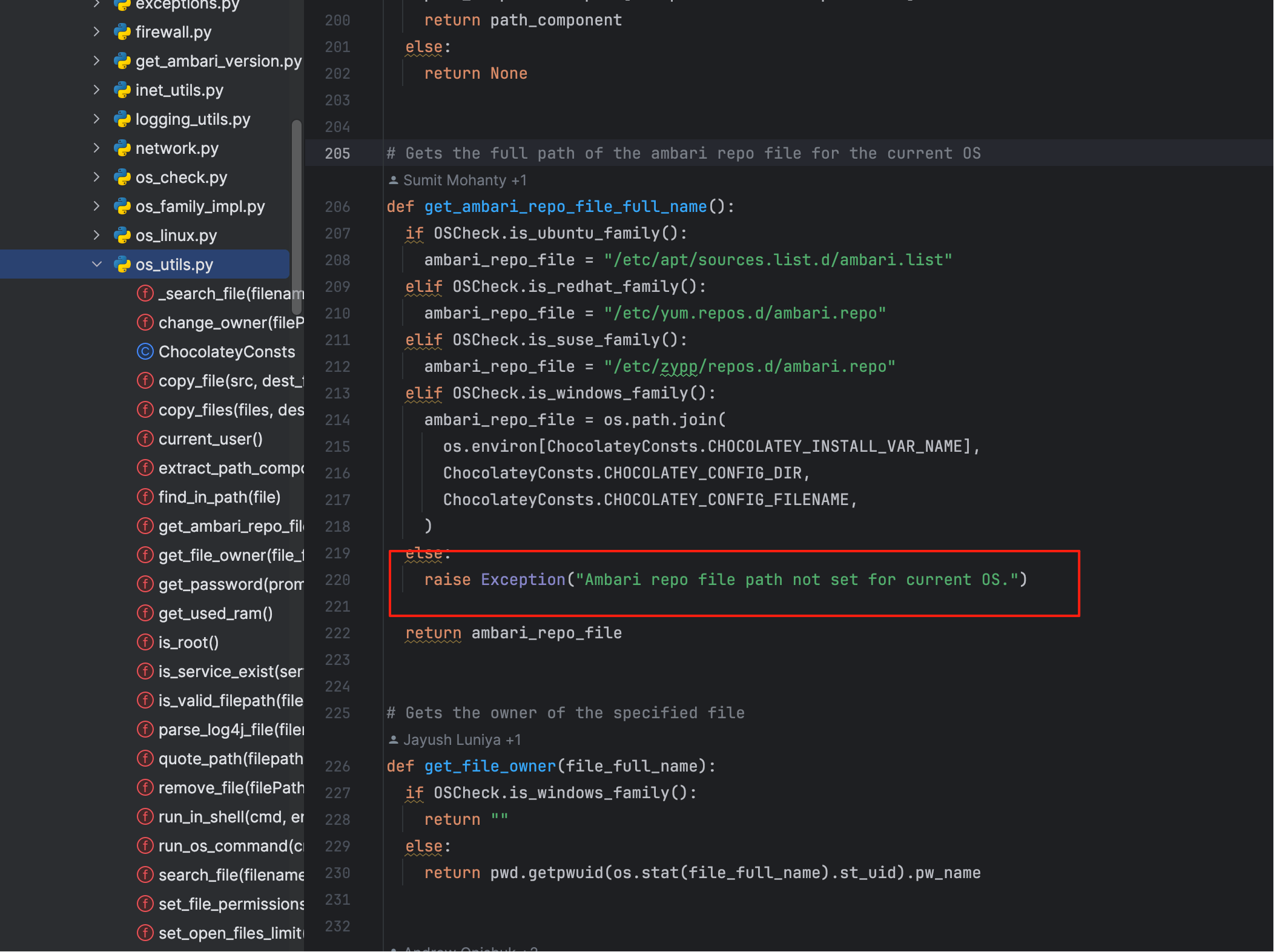1274x952 pixels.
Task: Click the get_ambari_repo_file_full_name function name
Action: coord(566,207)
